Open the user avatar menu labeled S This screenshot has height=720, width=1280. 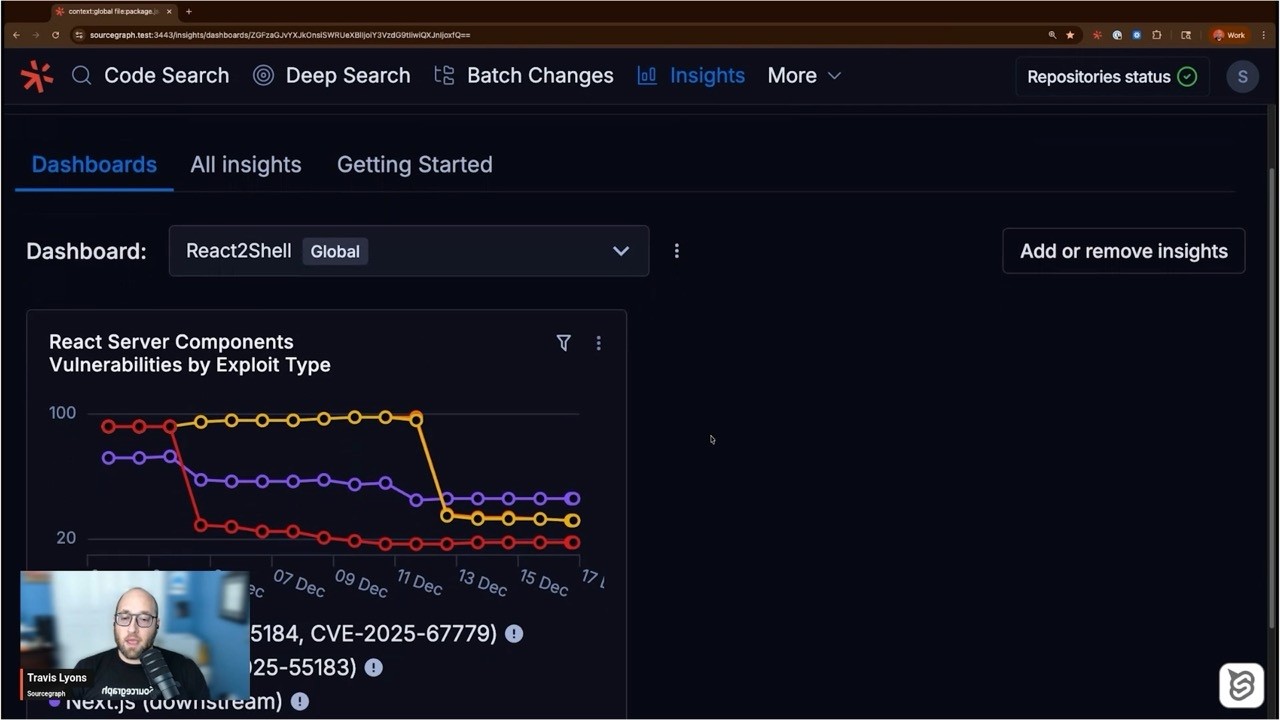coord(1242,77)
